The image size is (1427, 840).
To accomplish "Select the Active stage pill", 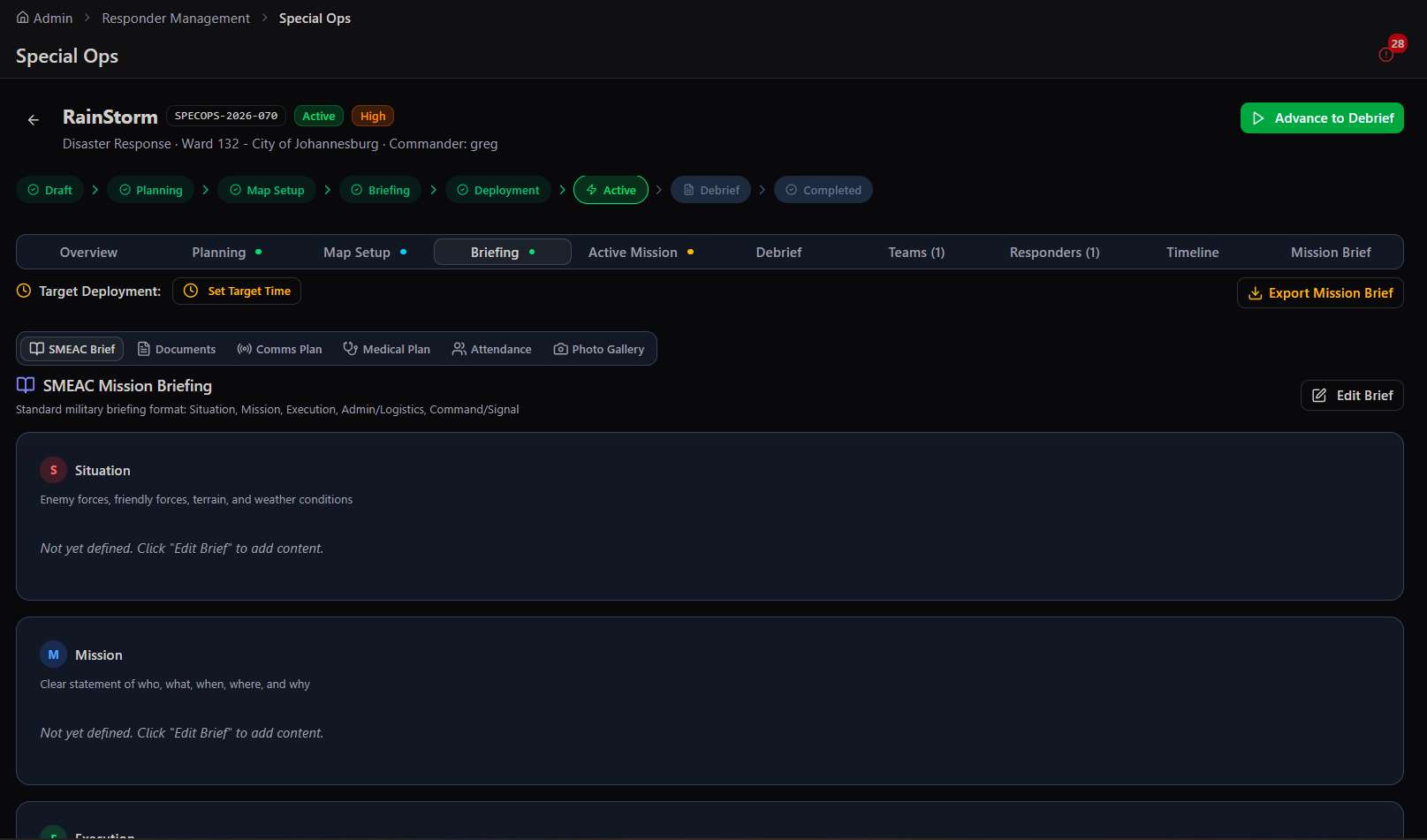I will pos(611,190).
